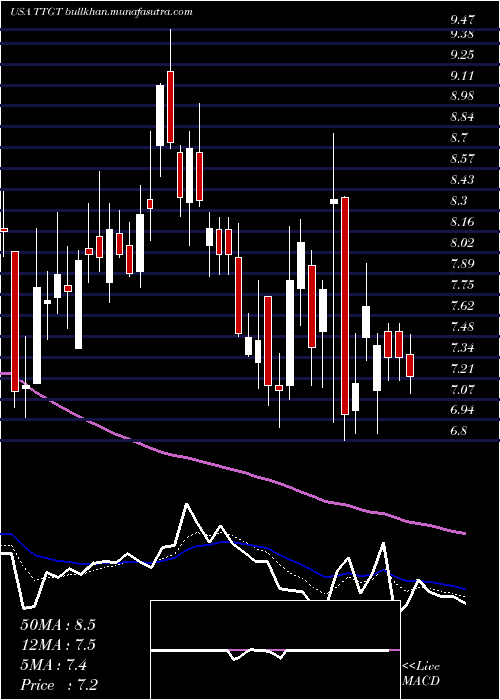Image resolution: width=500 pixels, height=700 pixels.
Task: Click the 8.7 price axis label
Action: [459, 138]
